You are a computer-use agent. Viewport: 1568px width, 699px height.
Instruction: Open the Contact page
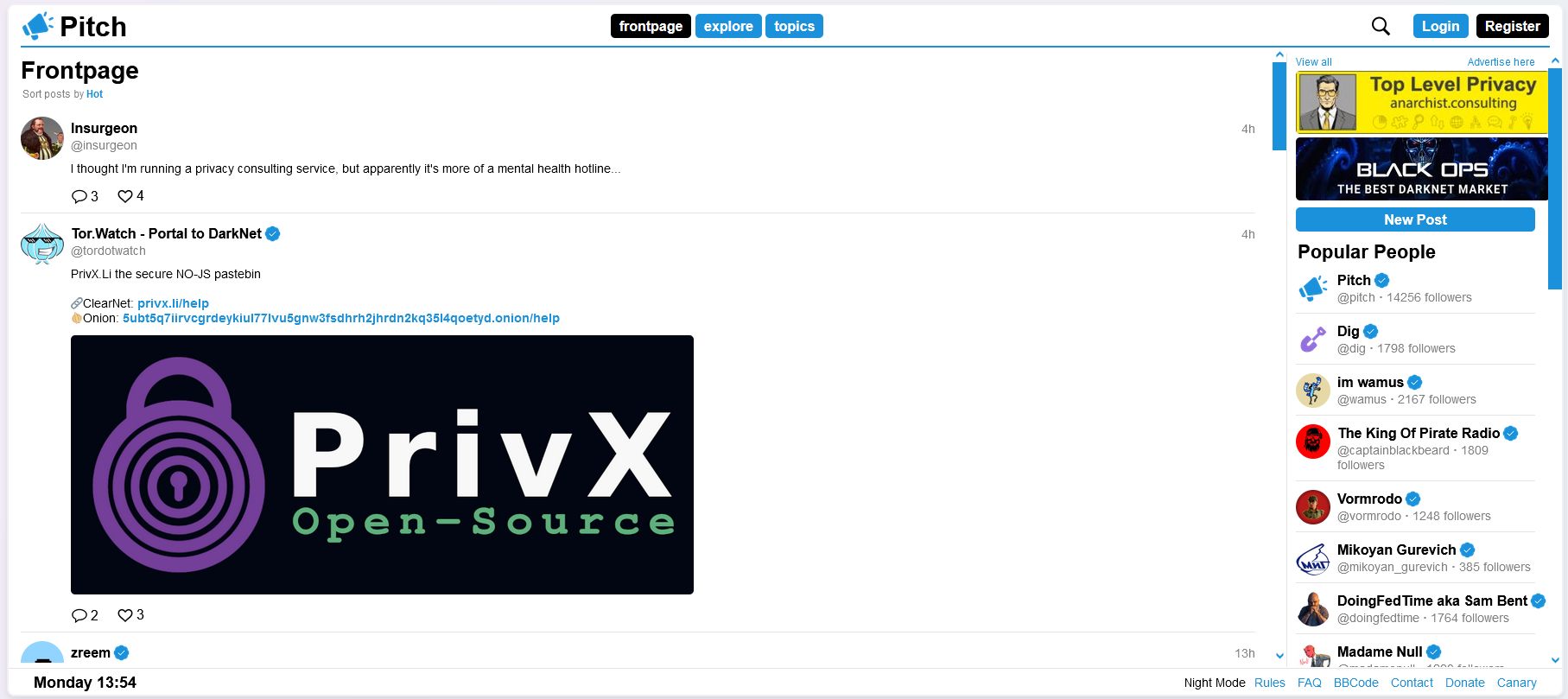[1412, 683]
